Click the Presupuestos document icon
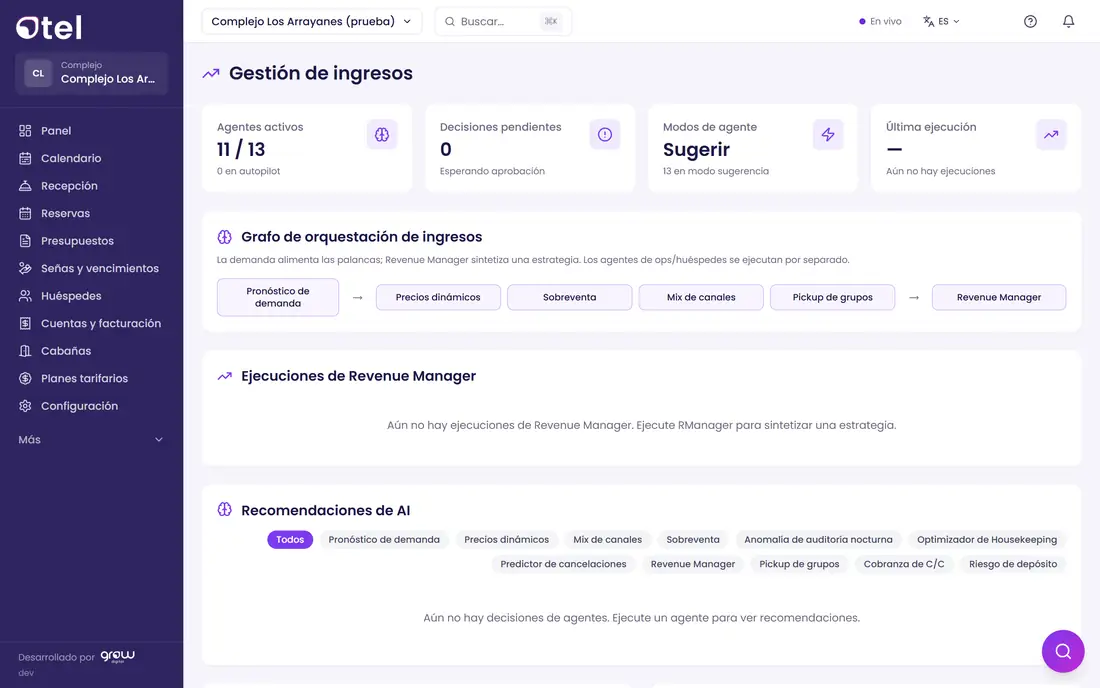 (x=25, y=241)
